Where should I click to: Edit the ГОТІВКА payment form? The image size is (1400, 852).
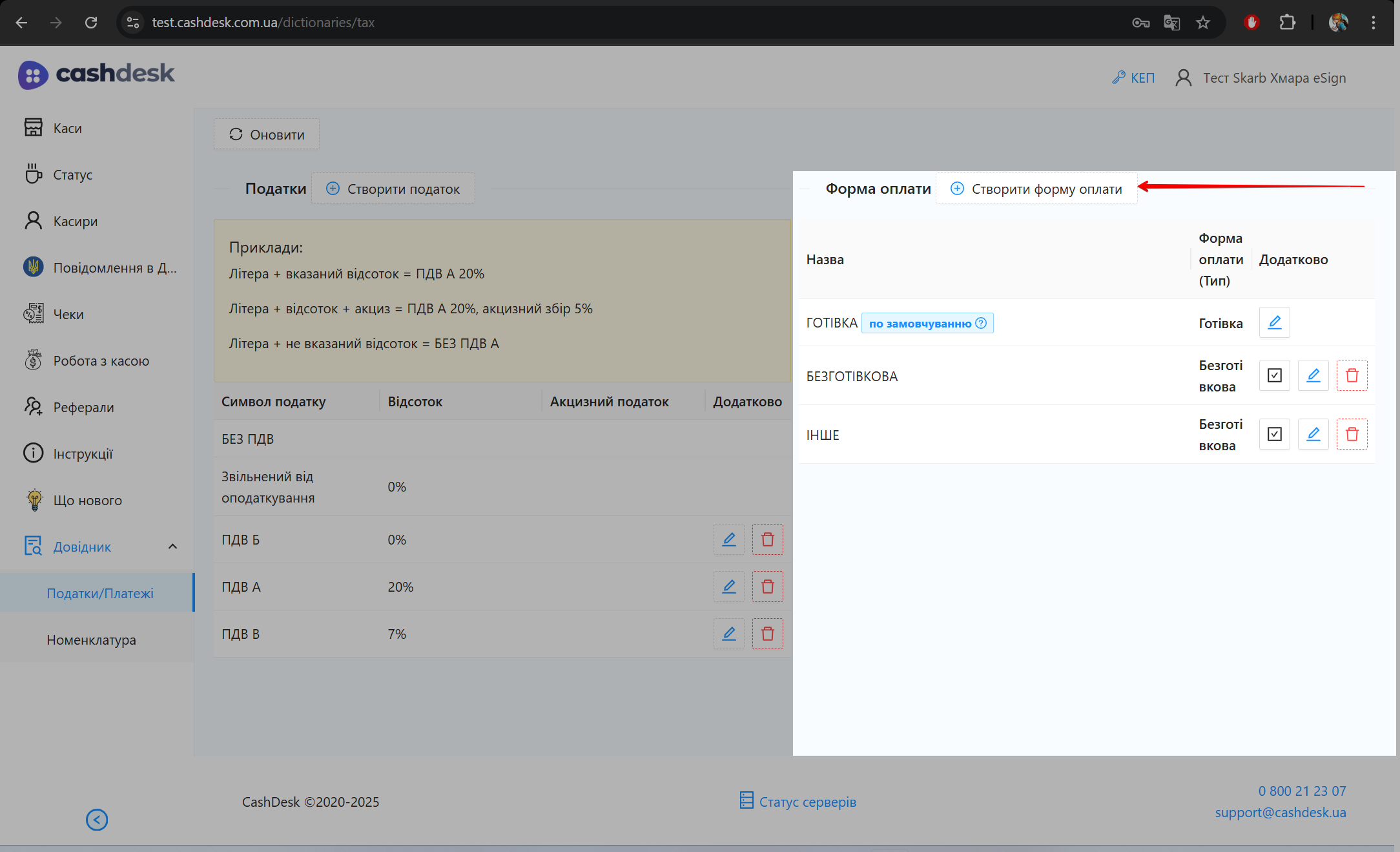1274,322
